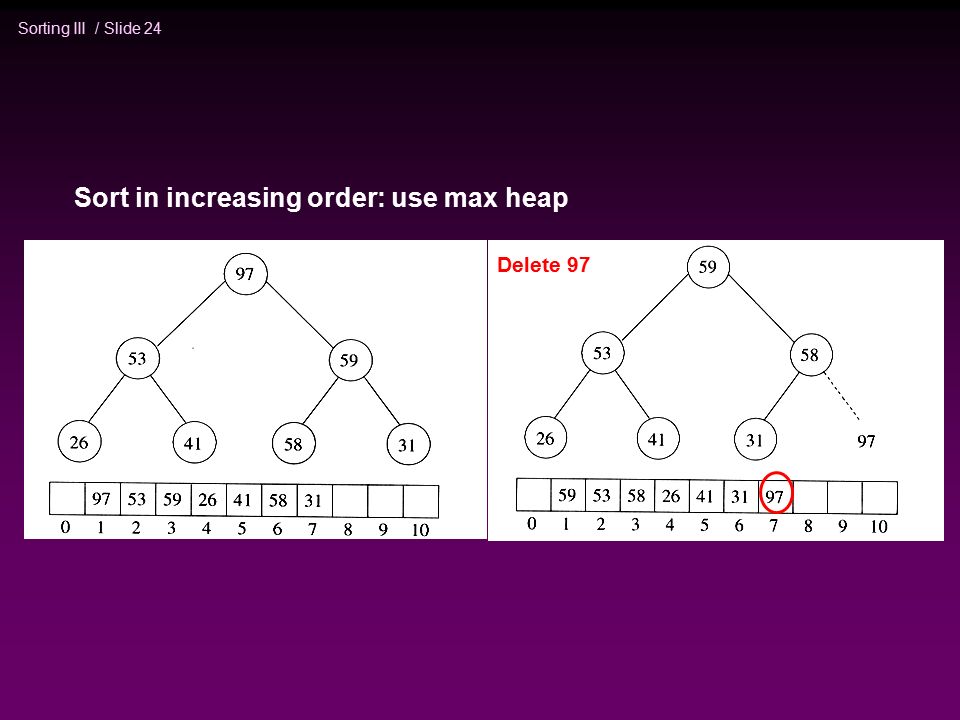
Task: Select cell 53 in the array starting with 97
Action: tap(137, 500)
